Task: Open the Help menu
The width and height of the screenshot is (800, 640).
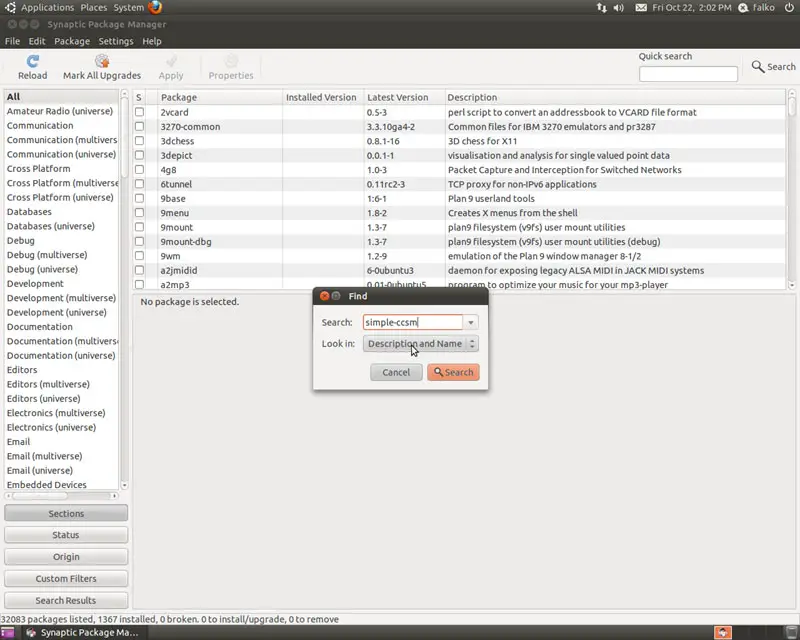Action: (x=152, y=41)
